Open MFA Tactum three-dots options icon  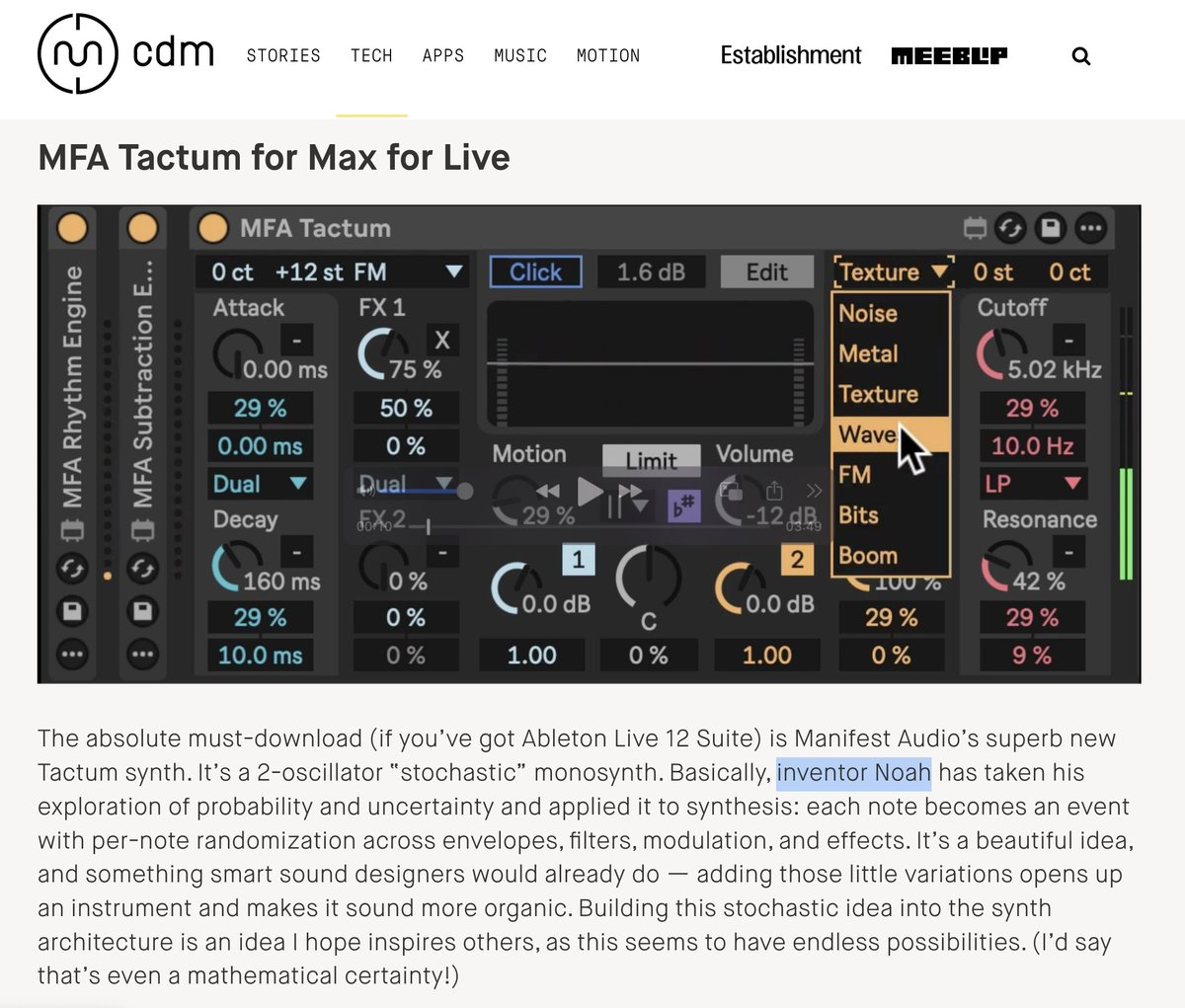1090,229
